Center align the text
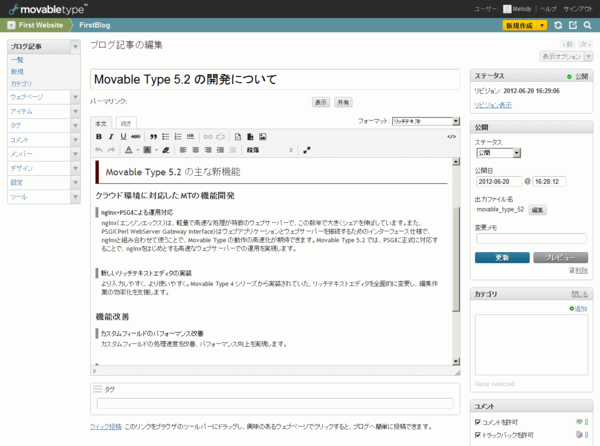This screenshot has width=600, height=446. [196, 150]
